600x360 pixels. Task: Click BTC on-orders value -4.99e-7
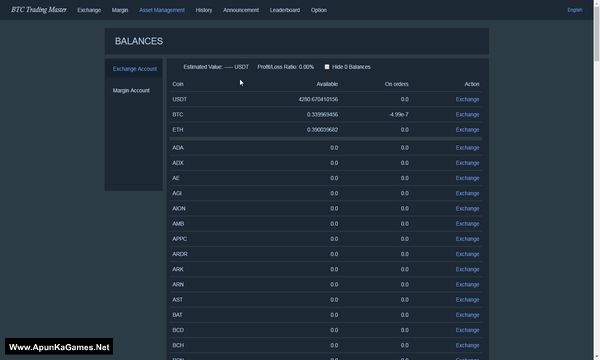click(398, 115)
